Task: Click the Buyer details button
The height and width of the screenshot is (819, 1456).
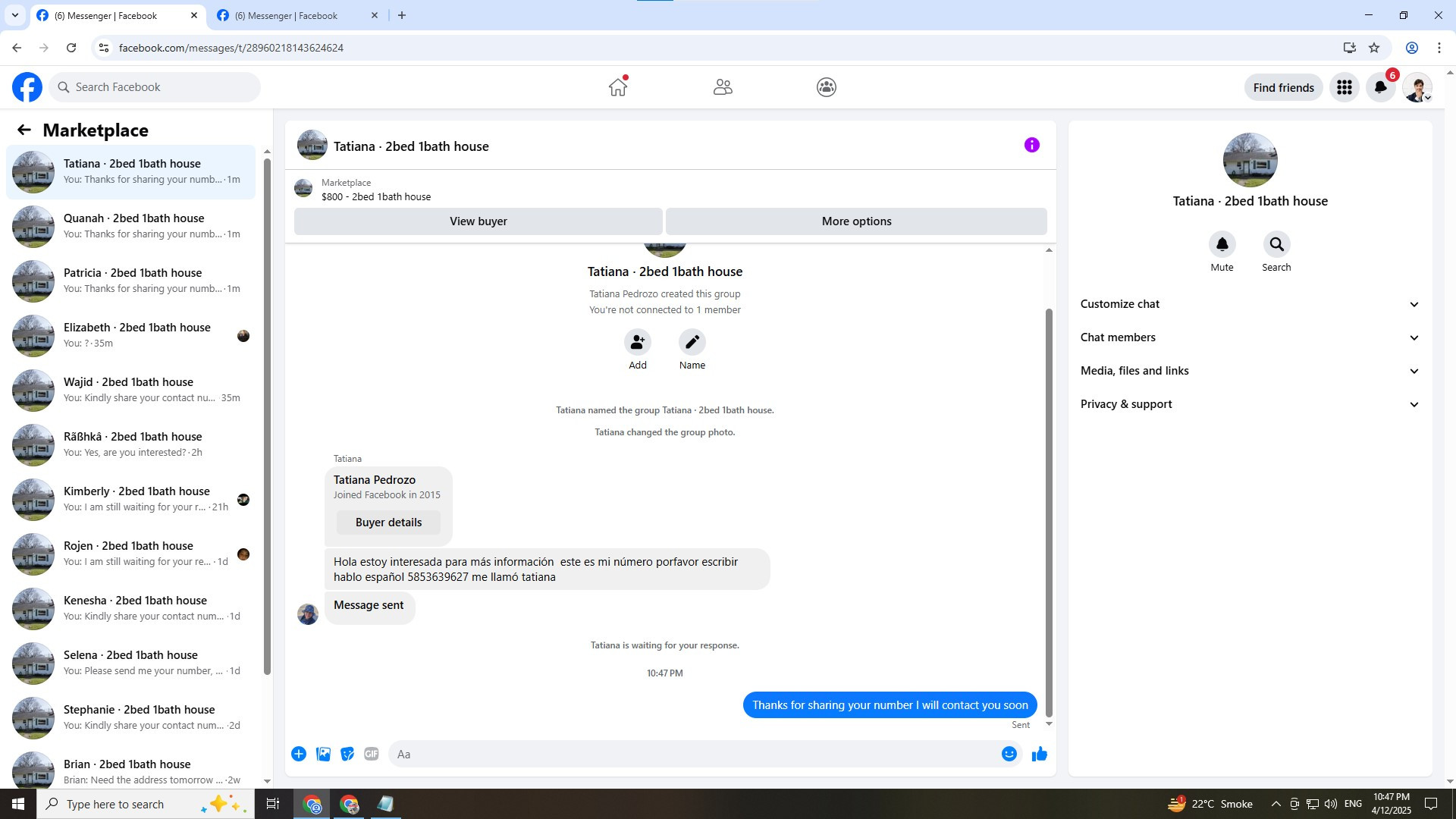Action: click(x=388, y=522)
